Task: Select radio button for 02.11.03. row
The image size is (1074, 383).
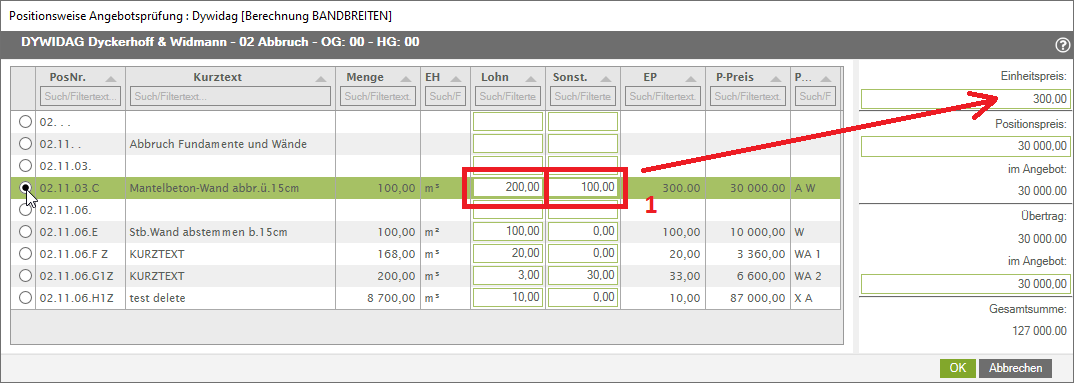Action: 25,166
